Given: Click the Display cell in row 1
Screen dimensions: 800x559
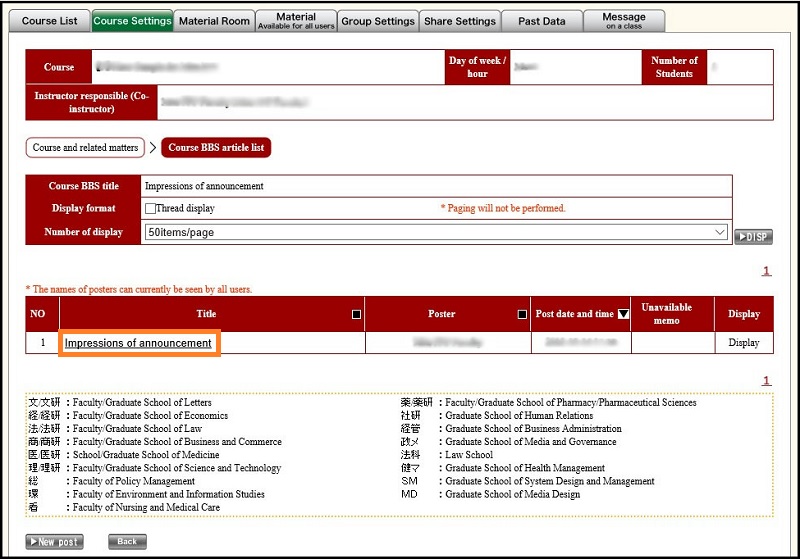Looking at the screenshot, I should tap(743, 343).
